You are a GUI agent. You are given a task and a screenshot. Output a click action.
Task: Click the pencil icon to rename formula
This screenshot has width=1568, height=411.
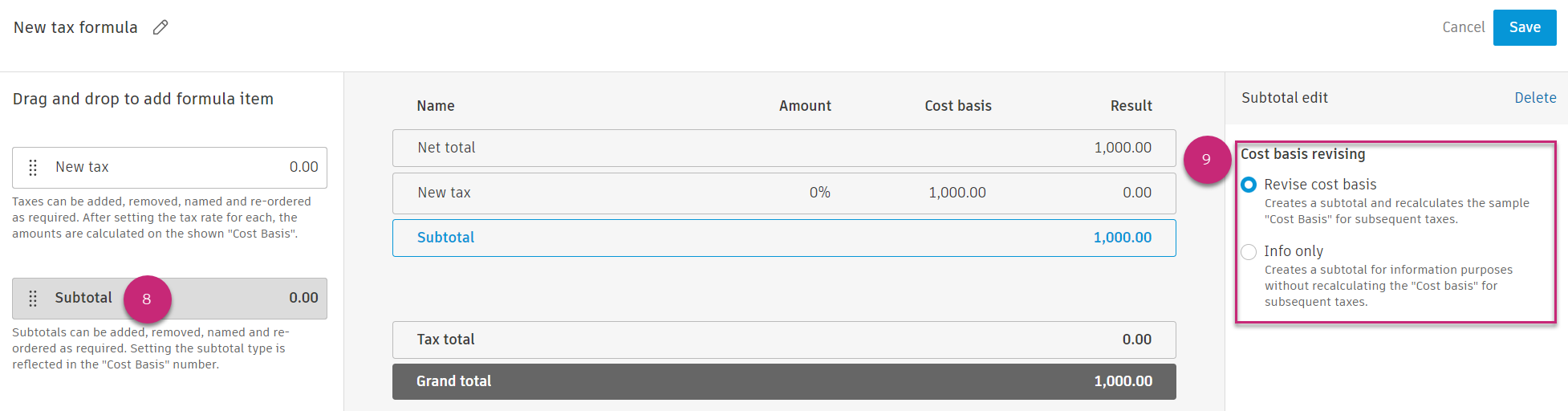click(x=160, y=27)
